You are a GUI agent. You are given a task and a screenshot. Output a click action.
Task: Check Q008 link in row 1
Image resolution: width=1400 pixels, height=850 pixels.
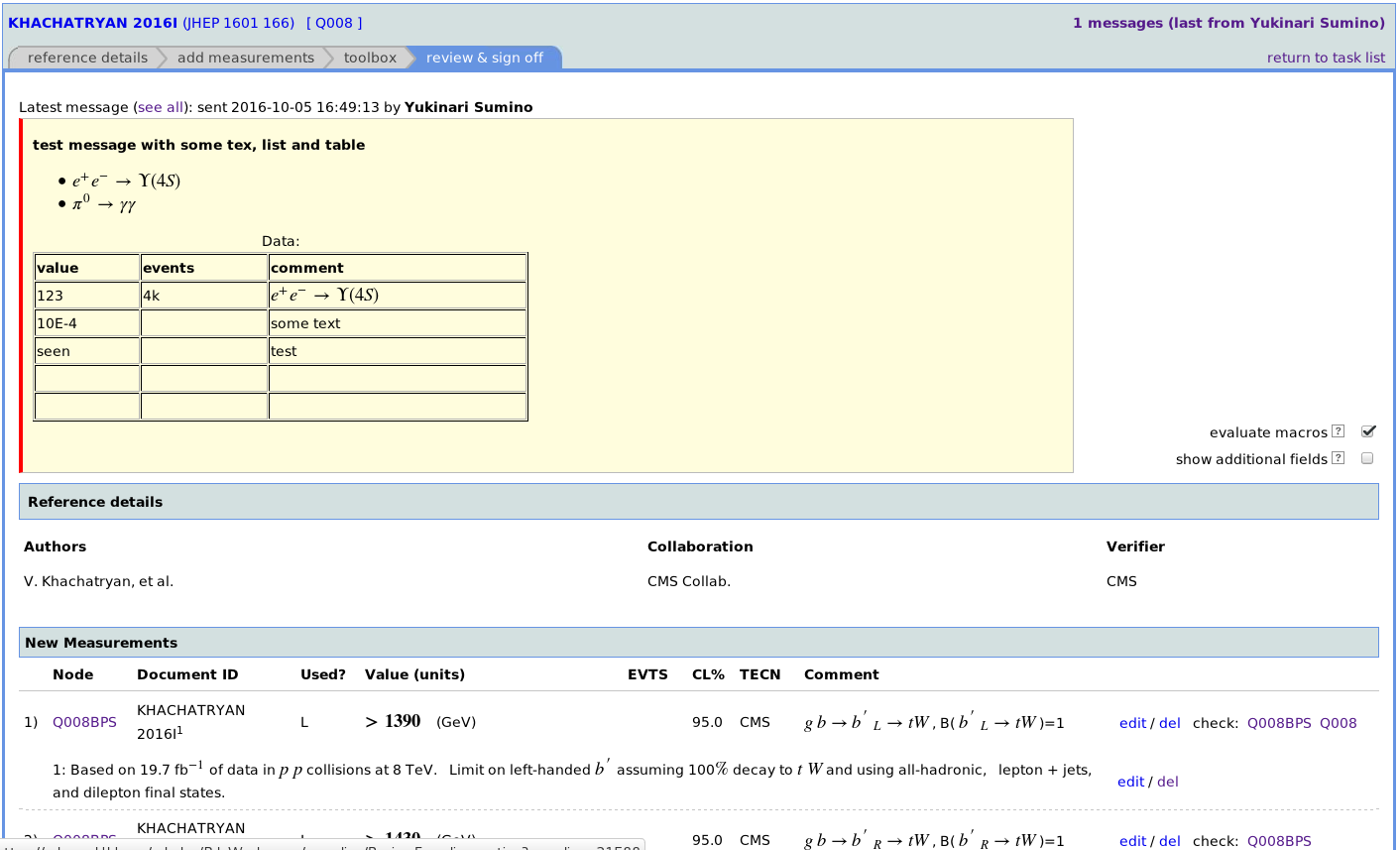(1338, 723)
